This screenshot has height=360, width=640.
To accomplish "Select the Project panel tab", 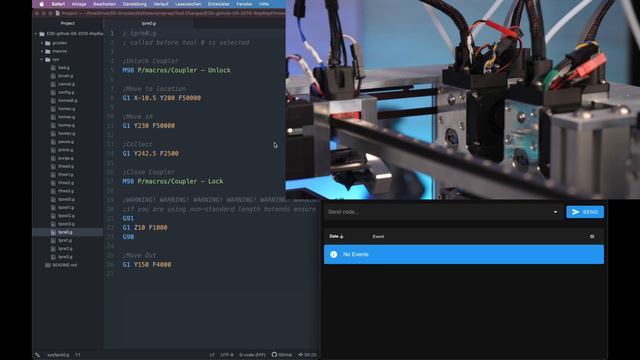I will 67,23.
